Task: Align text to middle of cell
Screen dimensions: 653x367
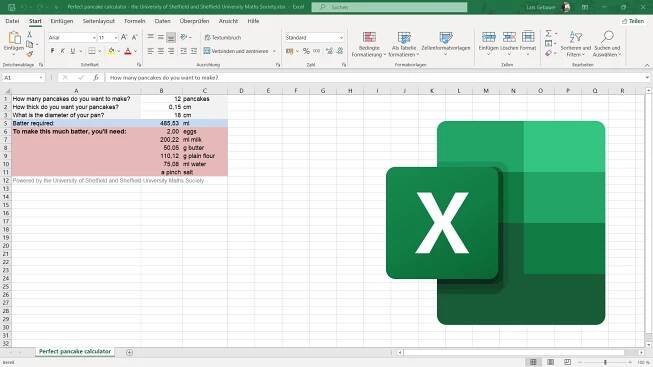Action: point(161,37)
